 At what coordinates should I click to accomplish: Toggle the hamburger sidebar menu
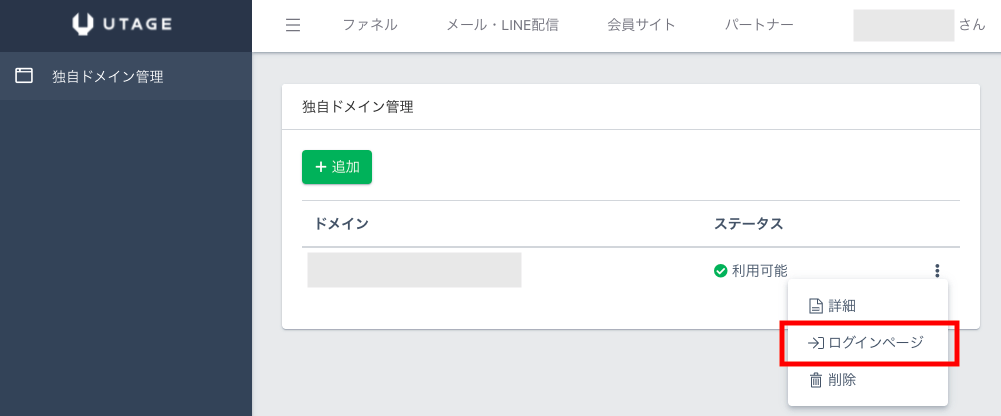pos(293,25)
